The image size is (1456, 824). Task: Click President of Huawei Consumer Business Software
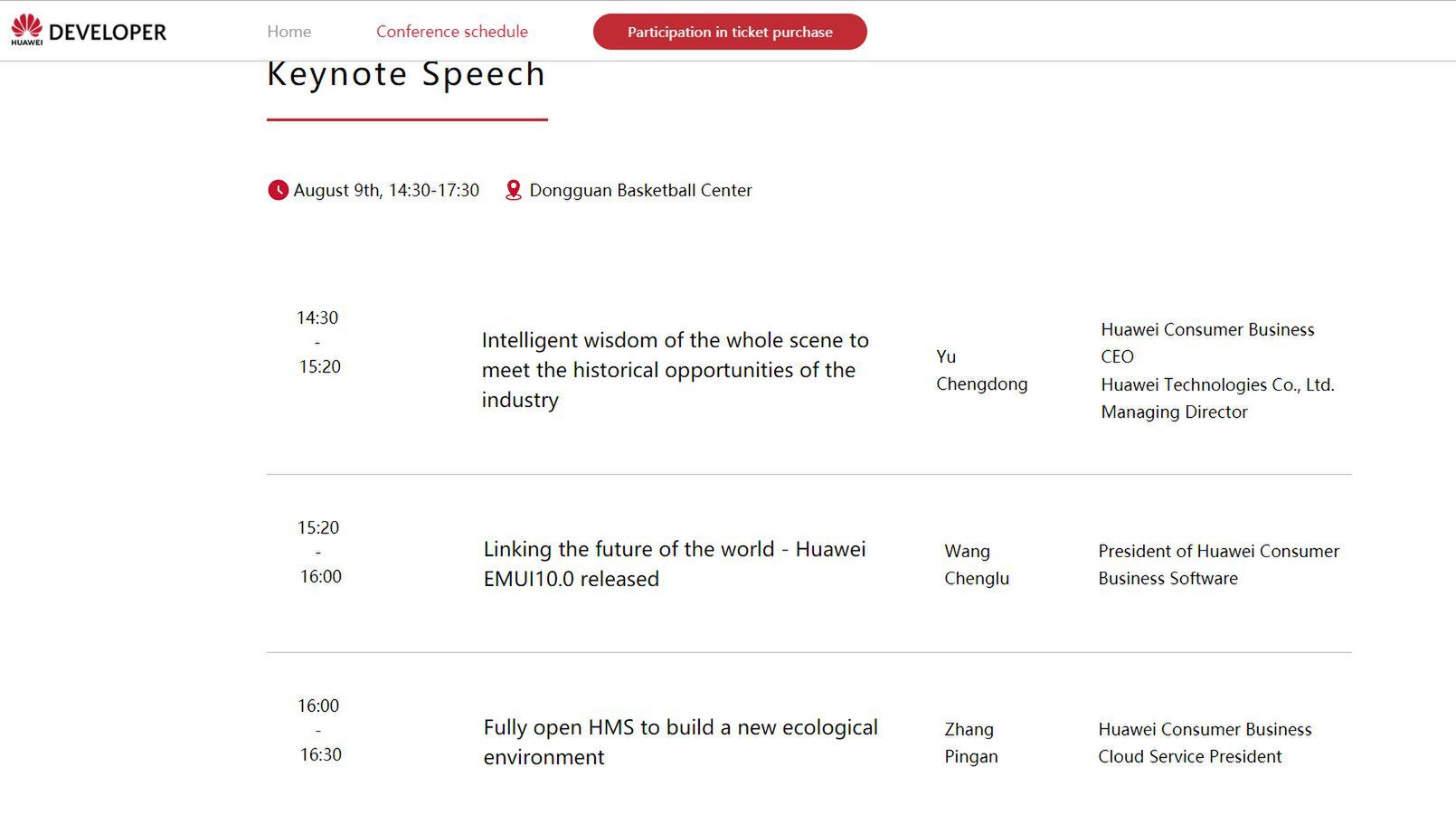click(1218, 564)
